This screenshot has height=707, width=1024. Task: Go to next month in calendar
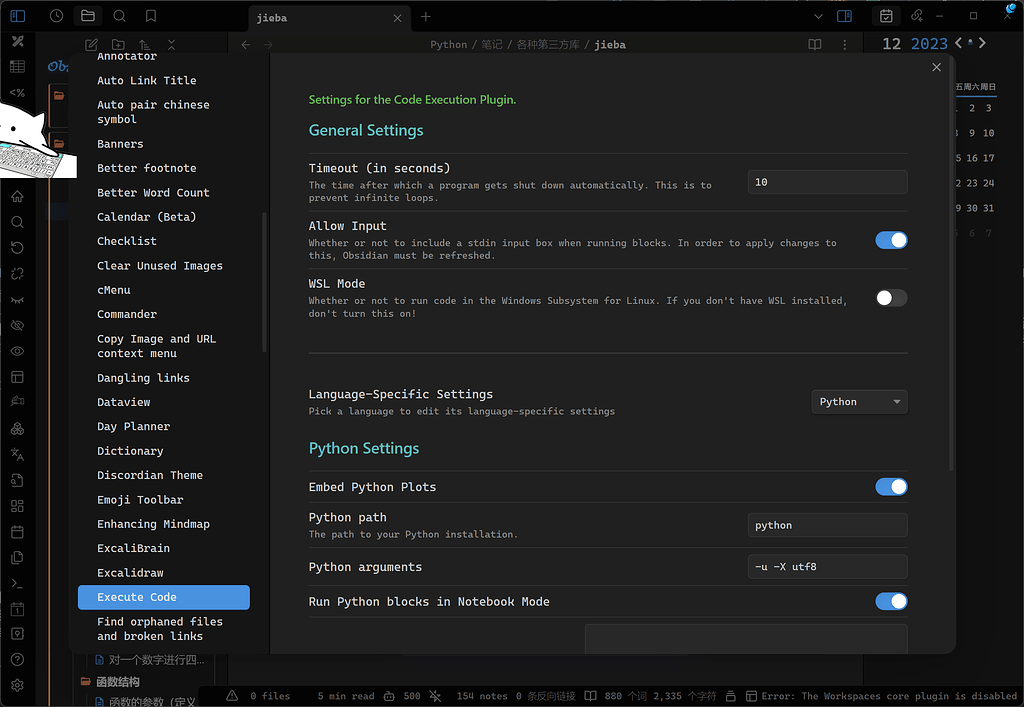coord(983,43)
